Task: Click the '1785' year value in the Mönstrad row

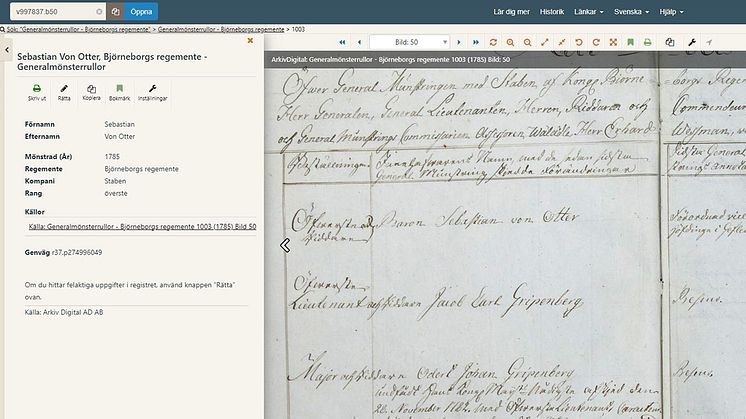Action: 112,156
